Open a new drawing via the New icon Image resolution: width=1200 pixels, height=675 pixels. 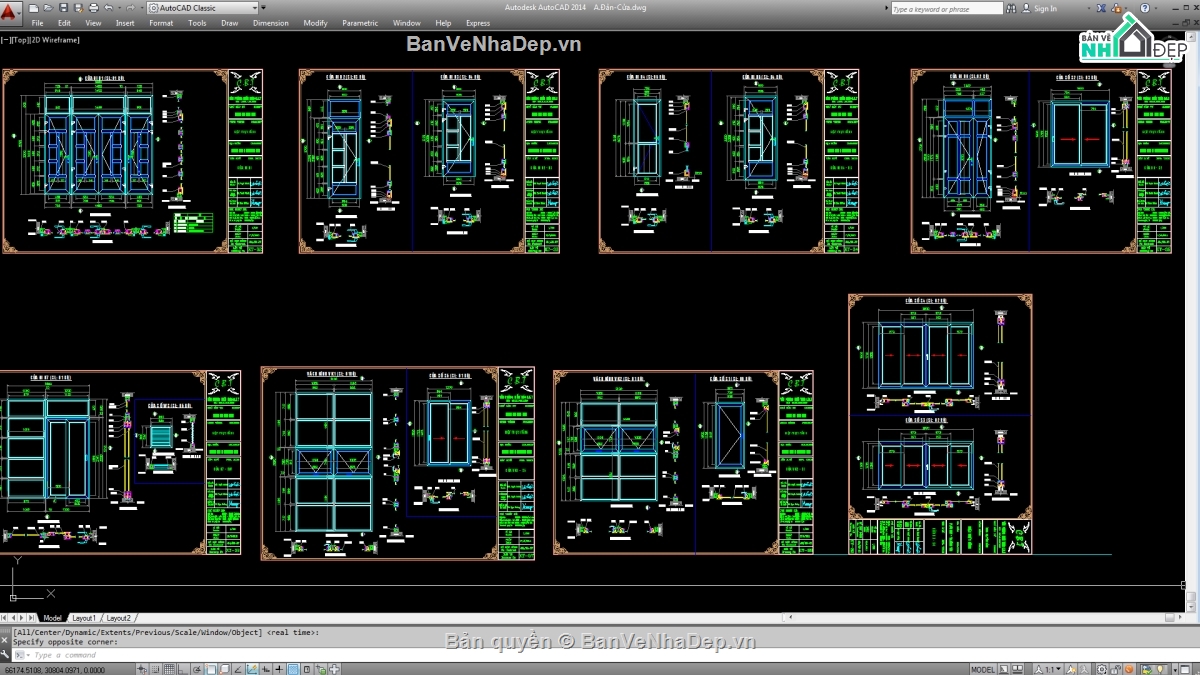click(34, 8)
